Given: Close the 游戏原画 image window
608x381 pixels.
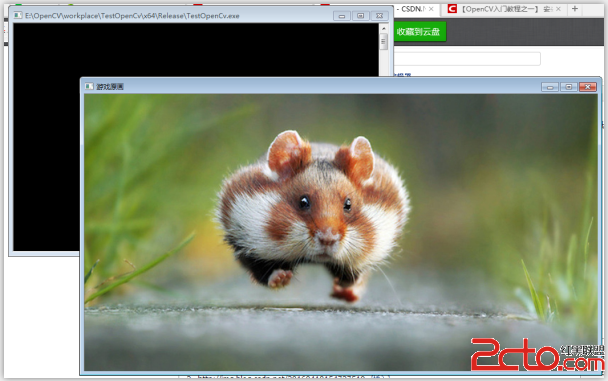Looking at the screenshot, I should click(587, 87).
